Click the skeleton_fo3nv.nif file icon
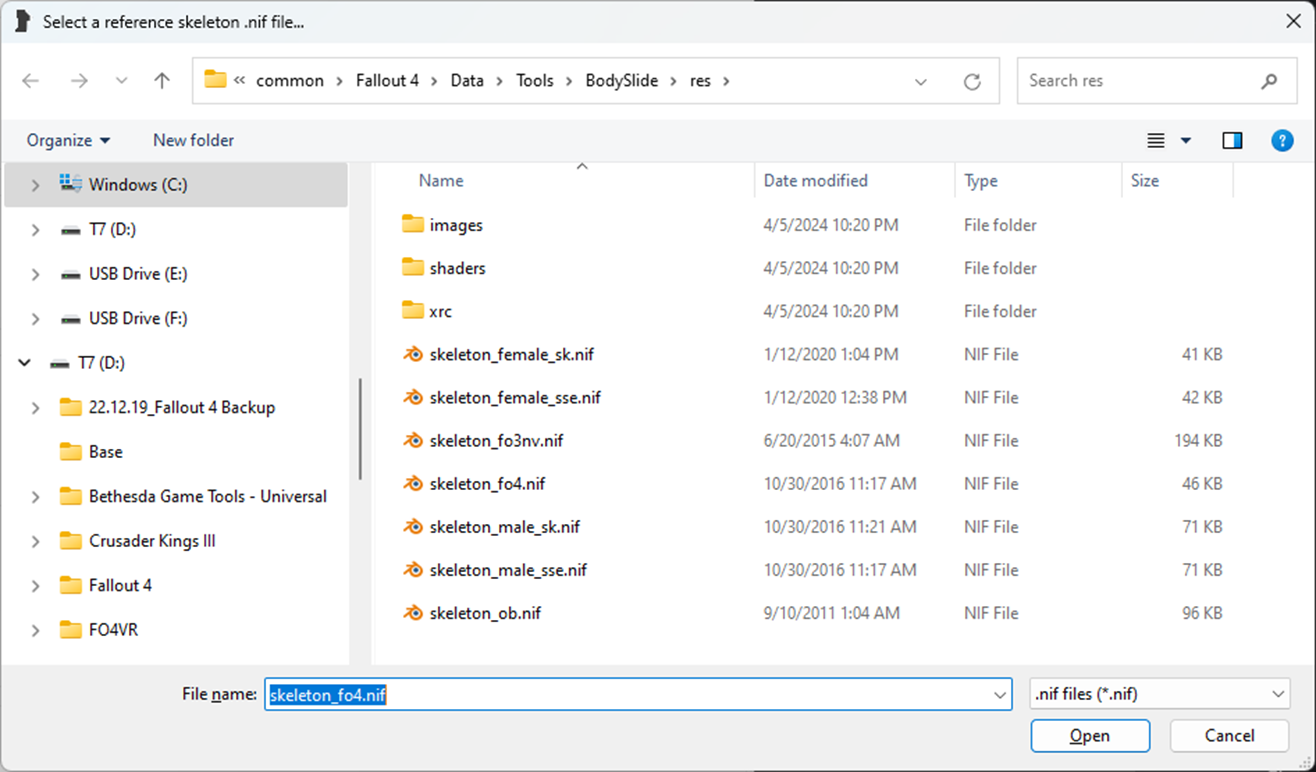 click(x=413, y=440)
